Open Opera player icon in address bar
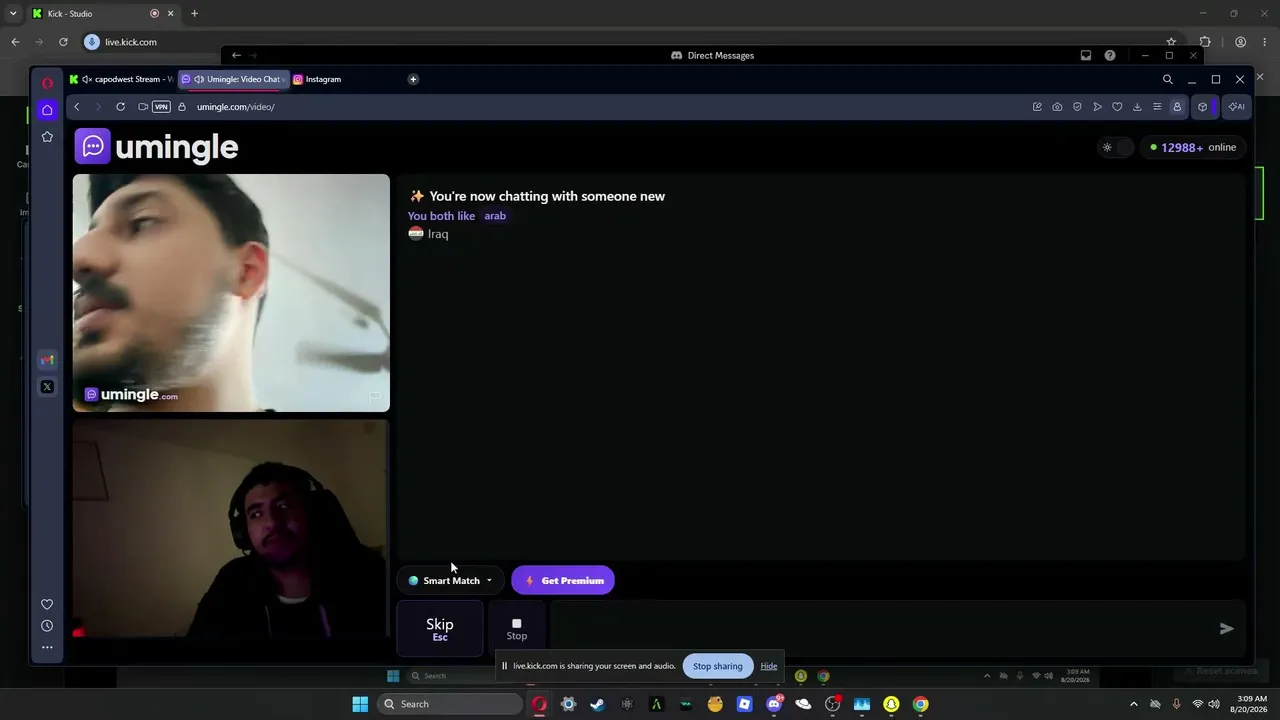This screenshot has height=720, width=1280. 1097,107
